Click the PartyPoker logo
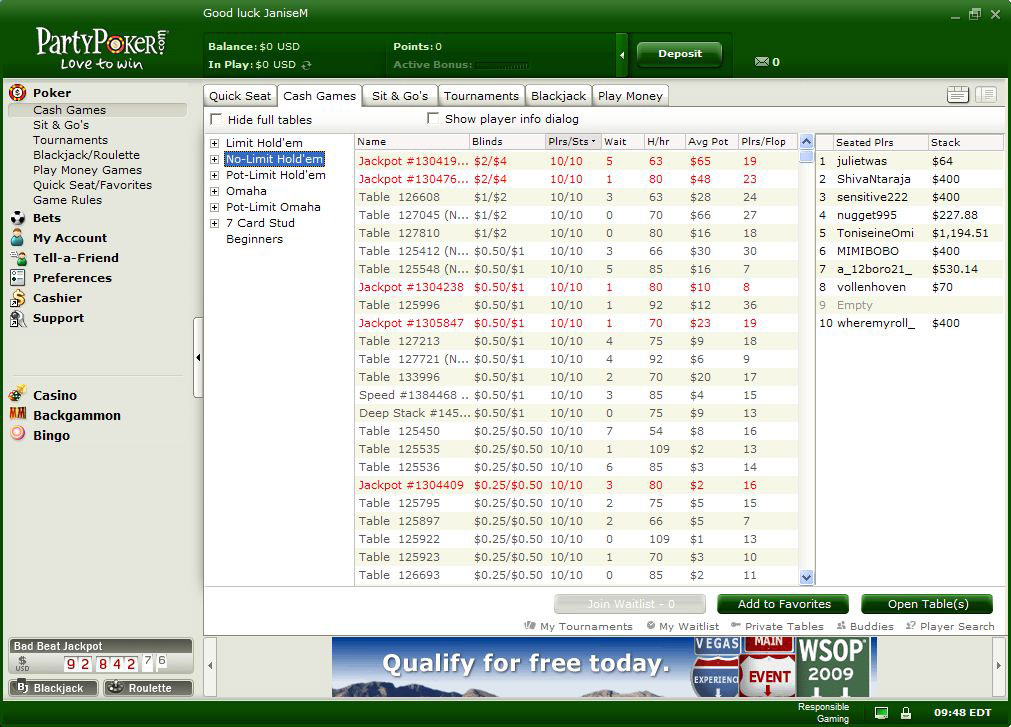This screenshot has width=1011, height=727. pos(101,48)
